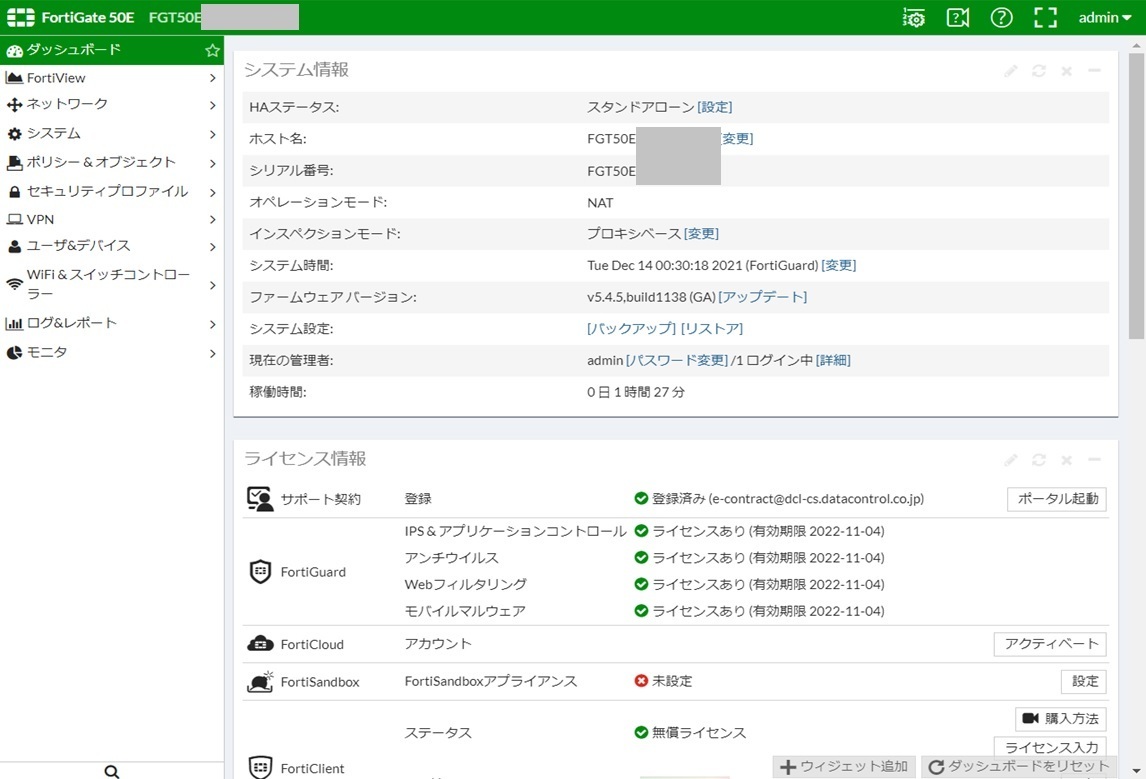1146x779 pixels.
Task: Click the セキュリティプロファイル lock icon
Action: (14, 191)
